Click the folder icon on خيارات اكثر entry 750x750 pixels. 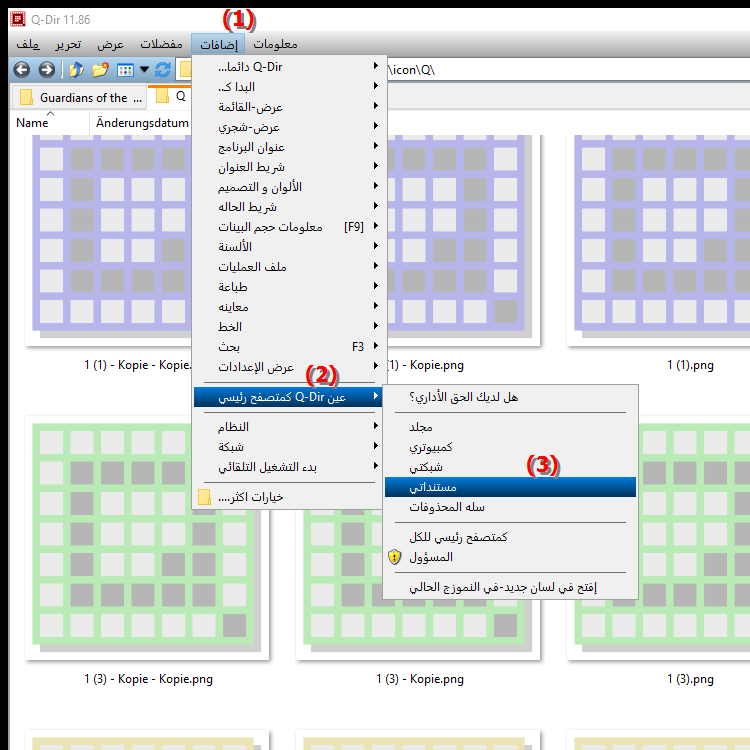[x=204, y=497]
